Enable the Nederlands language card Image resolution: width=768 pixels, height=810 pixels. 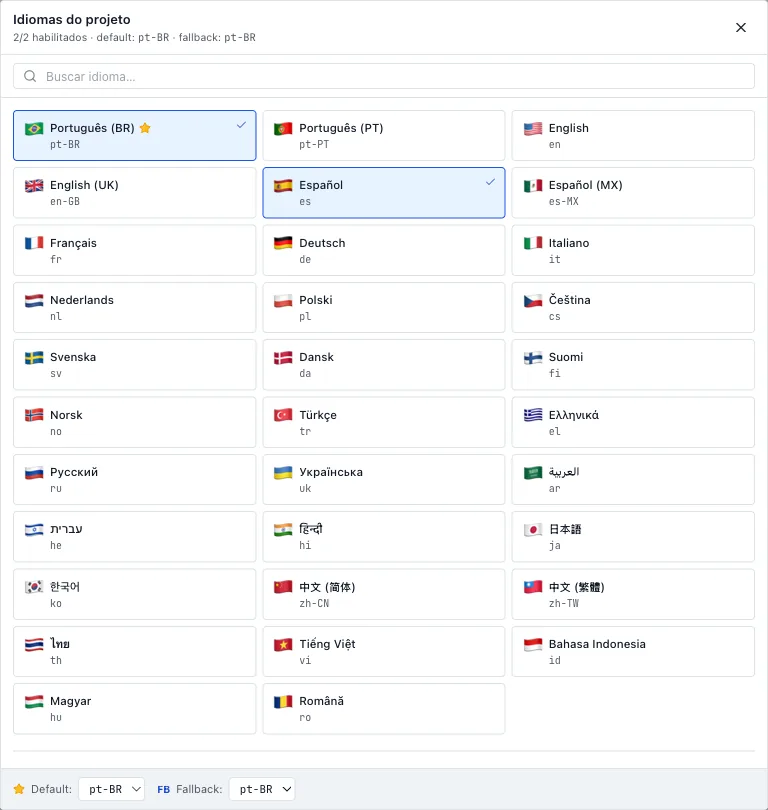(134, 307)
